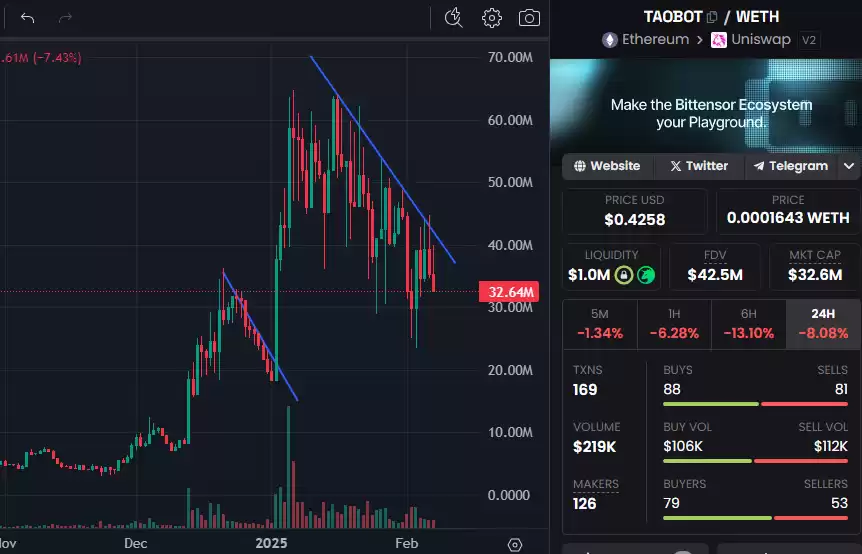Image resolution: width=862 pixels, height=554 pixels.
Task: Click the MKT CAP $32.6M value
Action: (815, 274)
